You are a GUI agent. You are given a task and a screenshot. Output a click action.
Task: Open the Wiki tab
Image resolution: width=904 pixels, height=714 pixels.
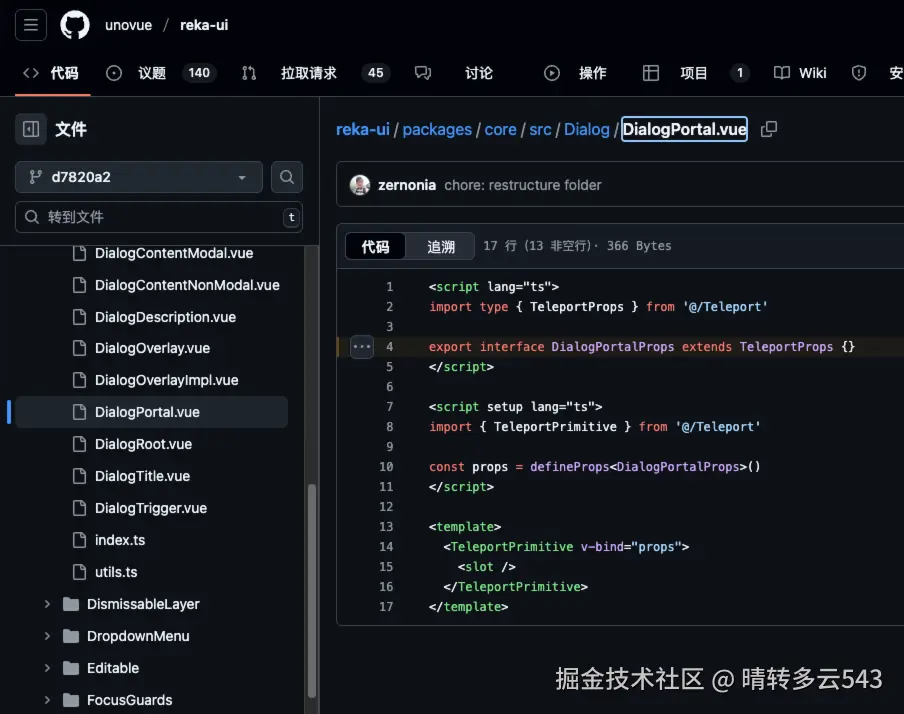[x=800, y=73]
